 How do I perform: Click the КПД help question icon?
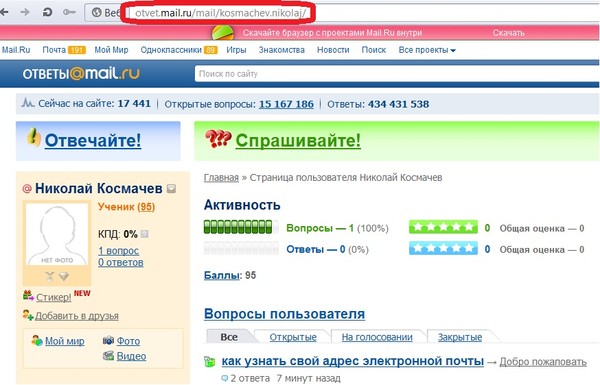(144, 234)
